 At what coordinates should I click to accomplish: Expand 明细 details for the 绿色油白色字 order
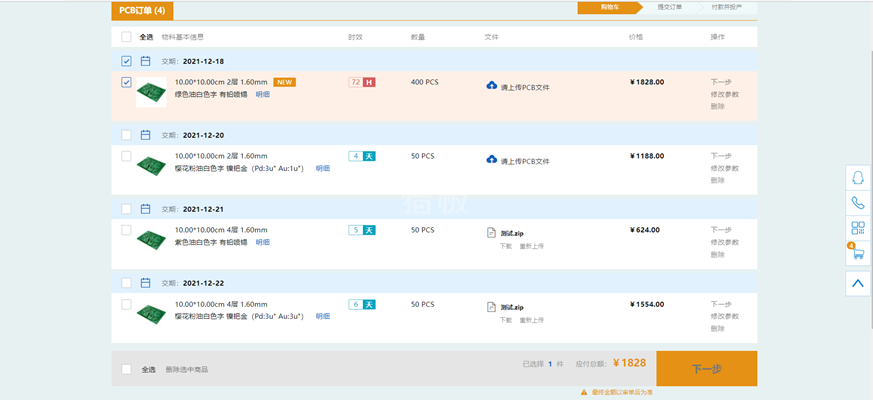click(262, 94)
